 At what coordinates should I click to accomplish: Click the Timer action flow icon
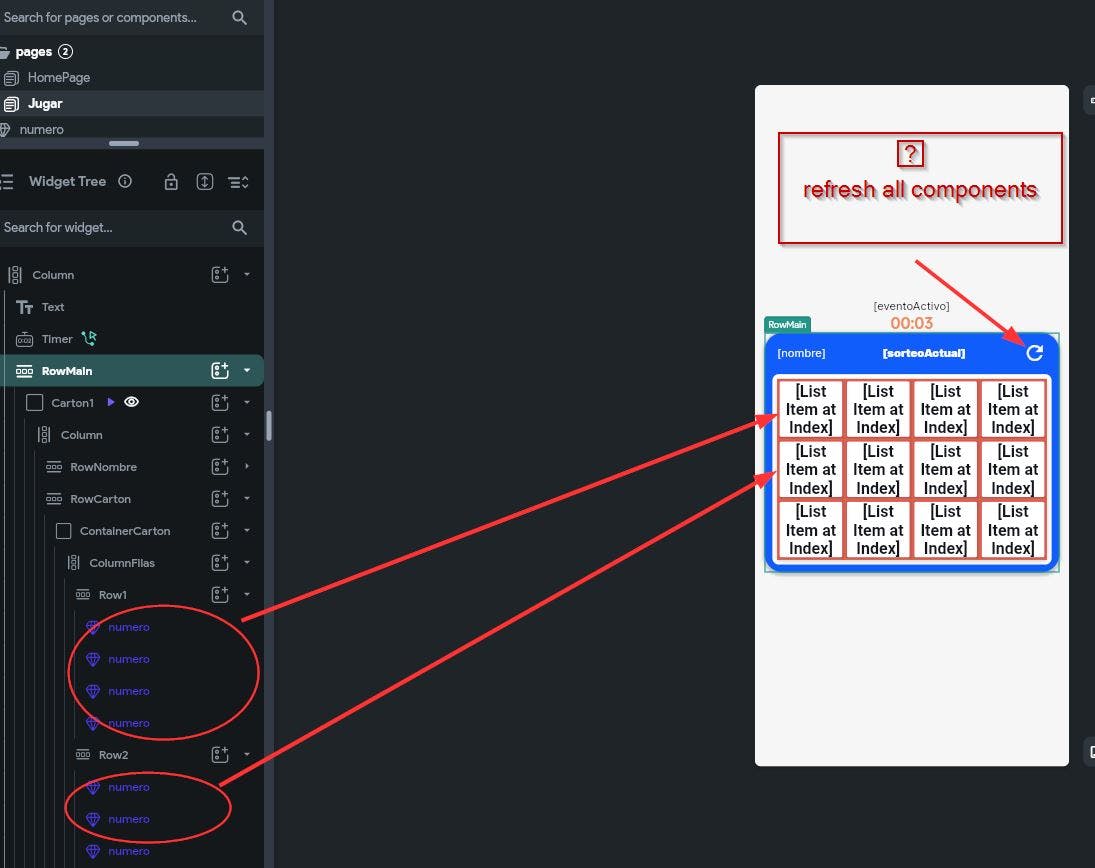pyautogui.click(x=89, y=339)
